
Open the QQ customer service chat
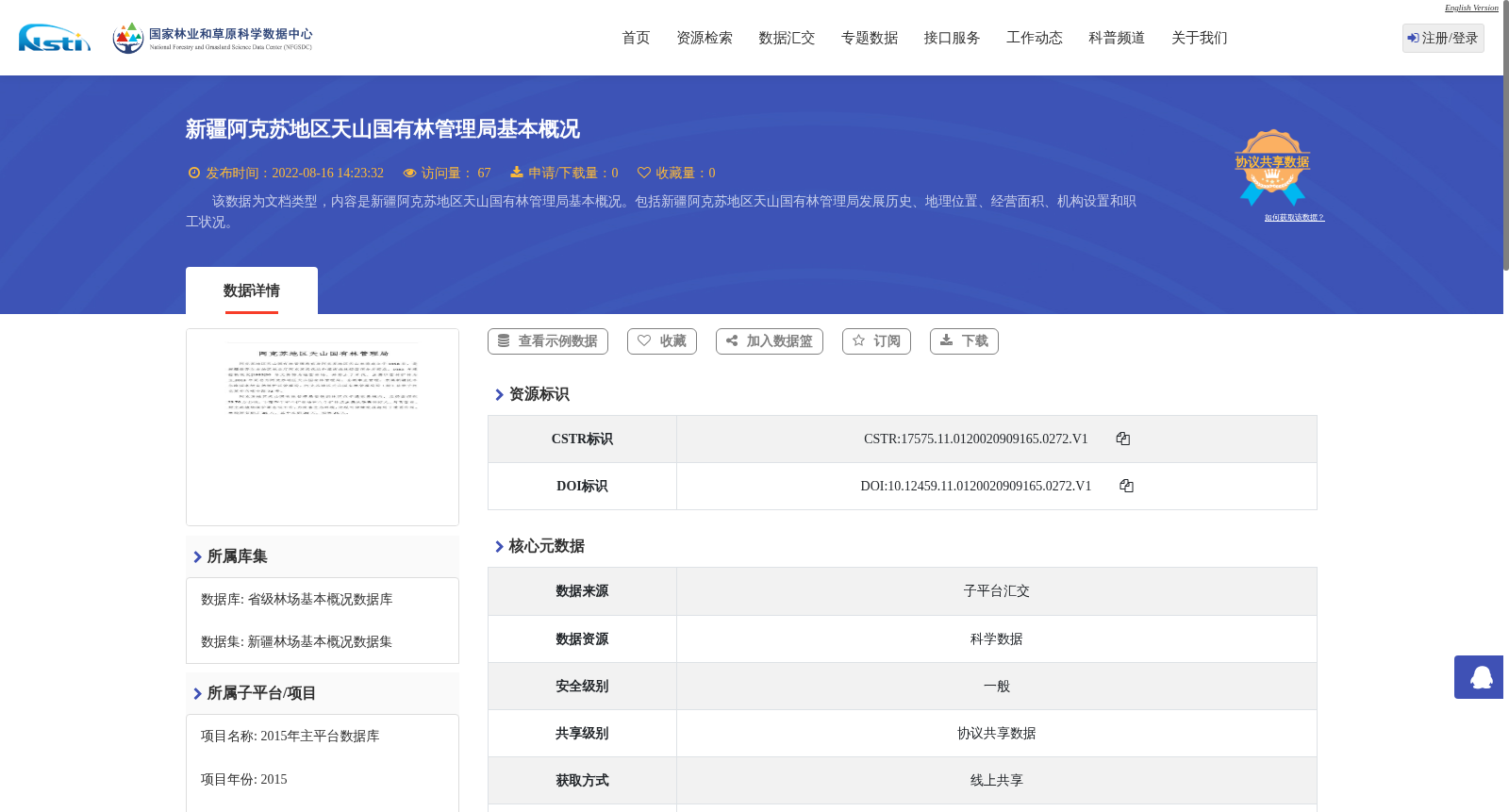[1479, 677]
